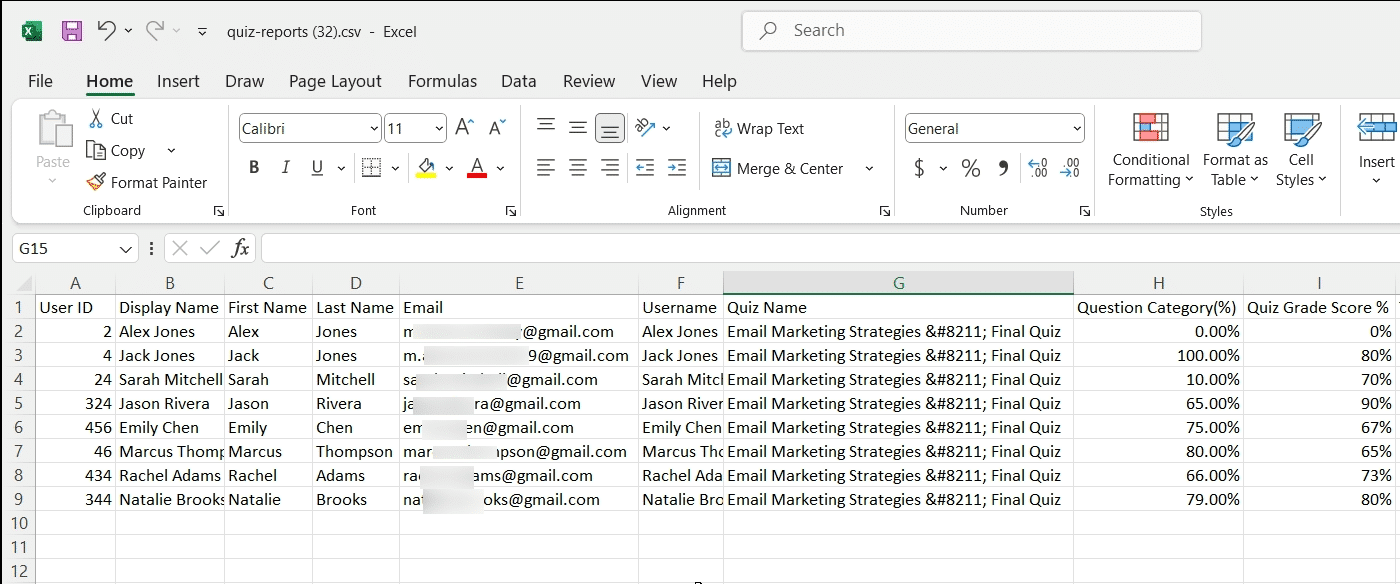Apply yellow fill color bucket
Viewport: 1400px width, 584px height.
(x=426, y=168)
